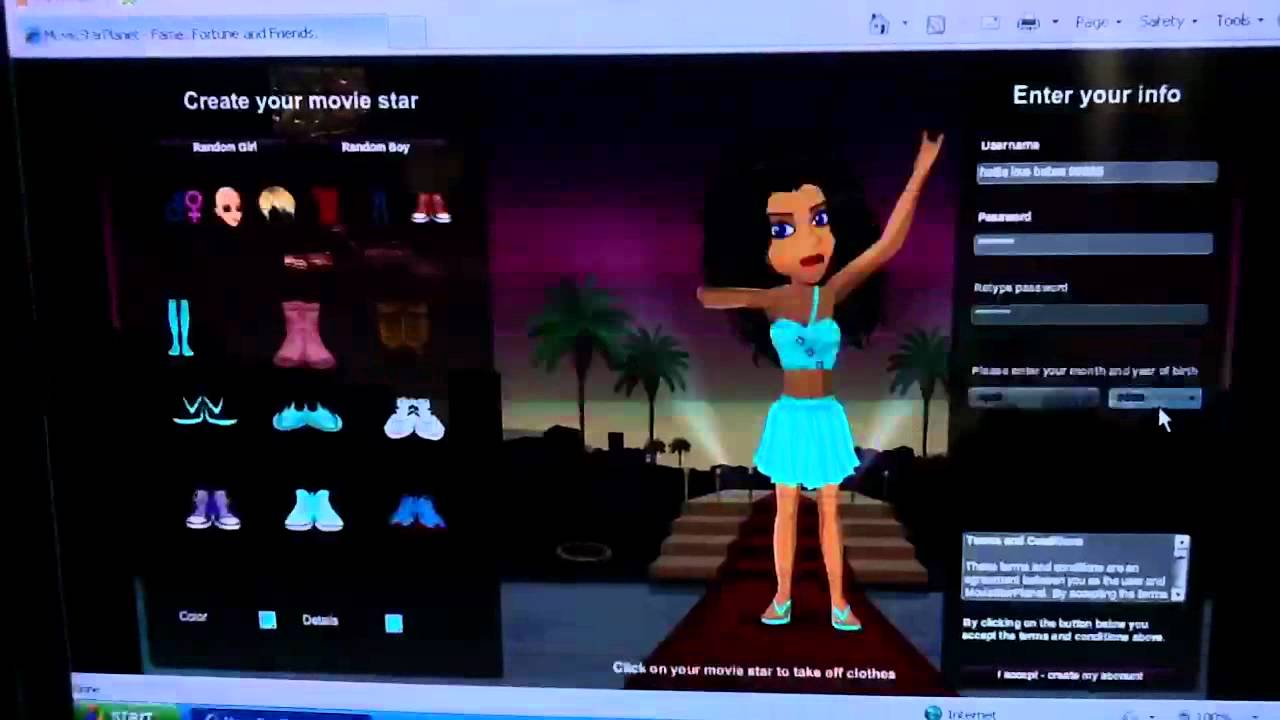Focus the Password input field
Screen dimensions: 1280x720
click(x=1093, y=243)
